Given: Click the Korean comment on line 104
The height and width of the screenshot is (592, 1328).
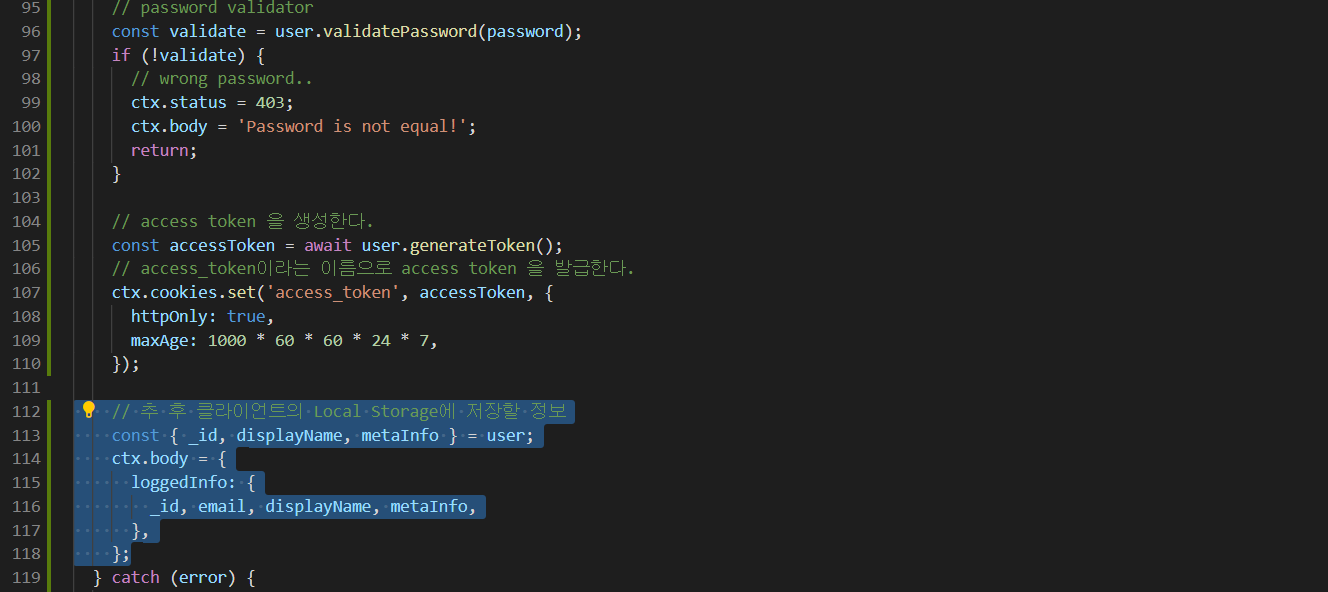Looking at the screenshot, I should 242,221.
